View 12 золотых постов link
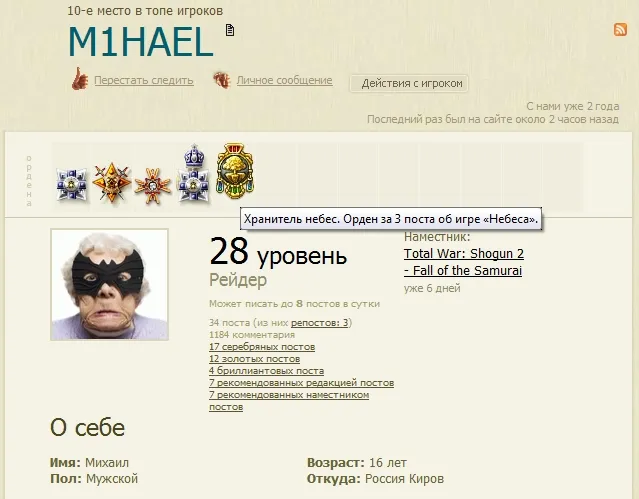Screen dimensions: 639x499 click(x=254, y=359)
